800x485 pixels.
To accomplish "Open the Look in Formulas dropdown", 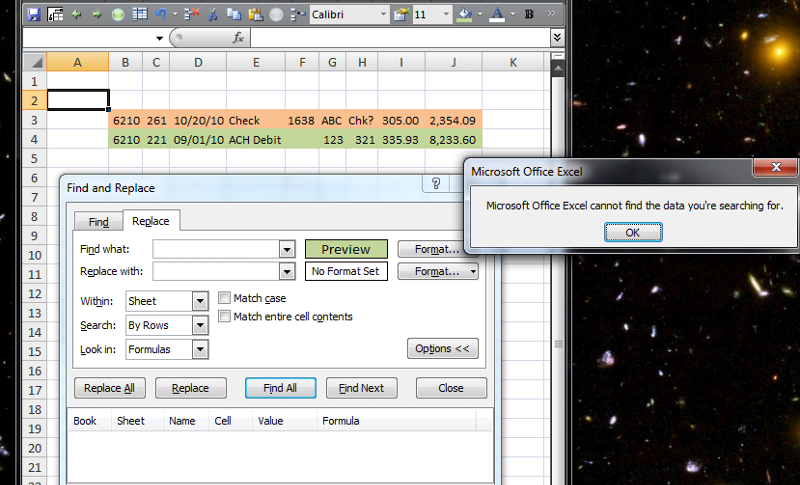I will (x=200, y=349).
